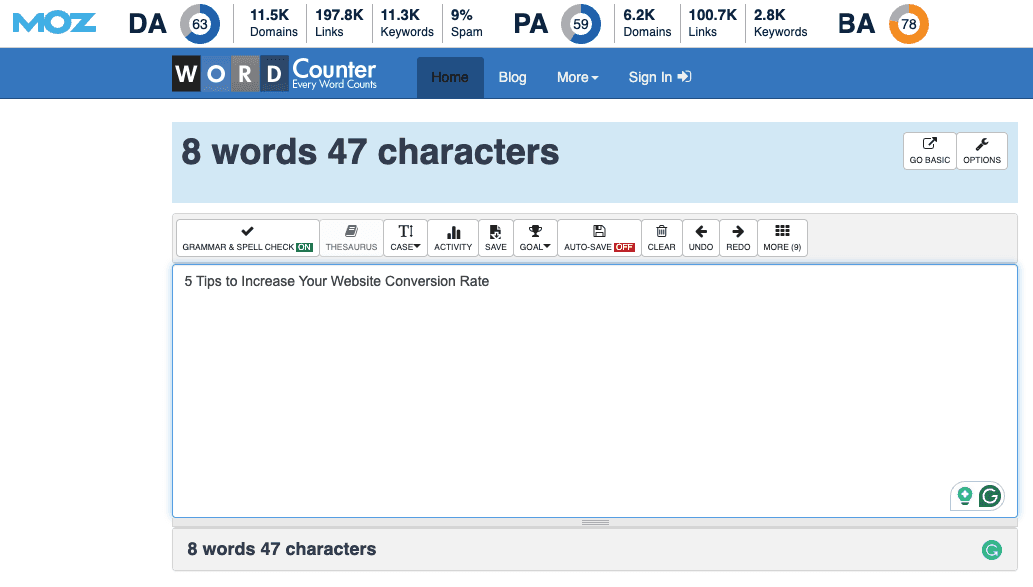
Task: Toggle Grammar & Spell Check off
Action: tap(247, 237)
